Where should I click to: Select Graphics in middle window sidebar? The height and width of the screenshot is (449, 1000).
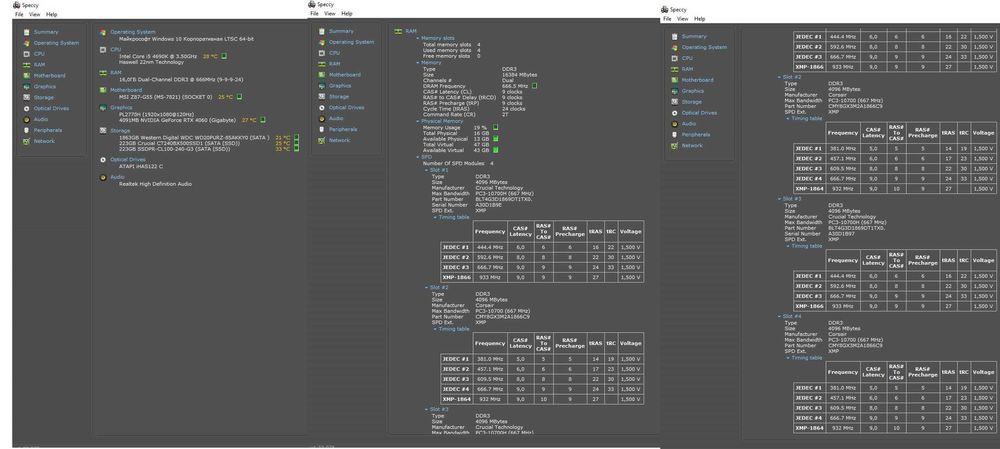340,85
